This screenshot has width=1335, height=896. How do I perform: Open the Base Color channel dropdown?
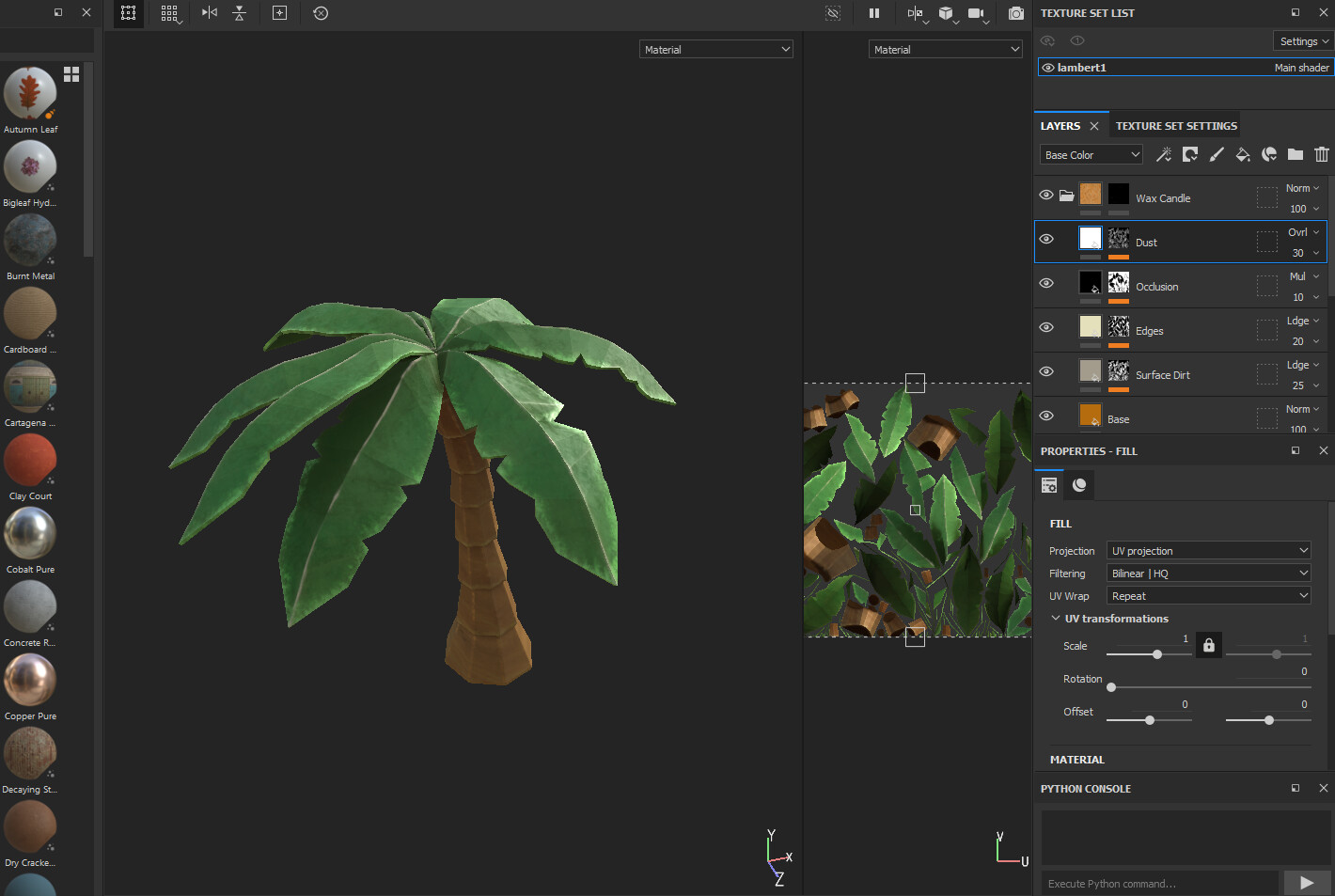pyautogui.click(x=1092, y=155)
